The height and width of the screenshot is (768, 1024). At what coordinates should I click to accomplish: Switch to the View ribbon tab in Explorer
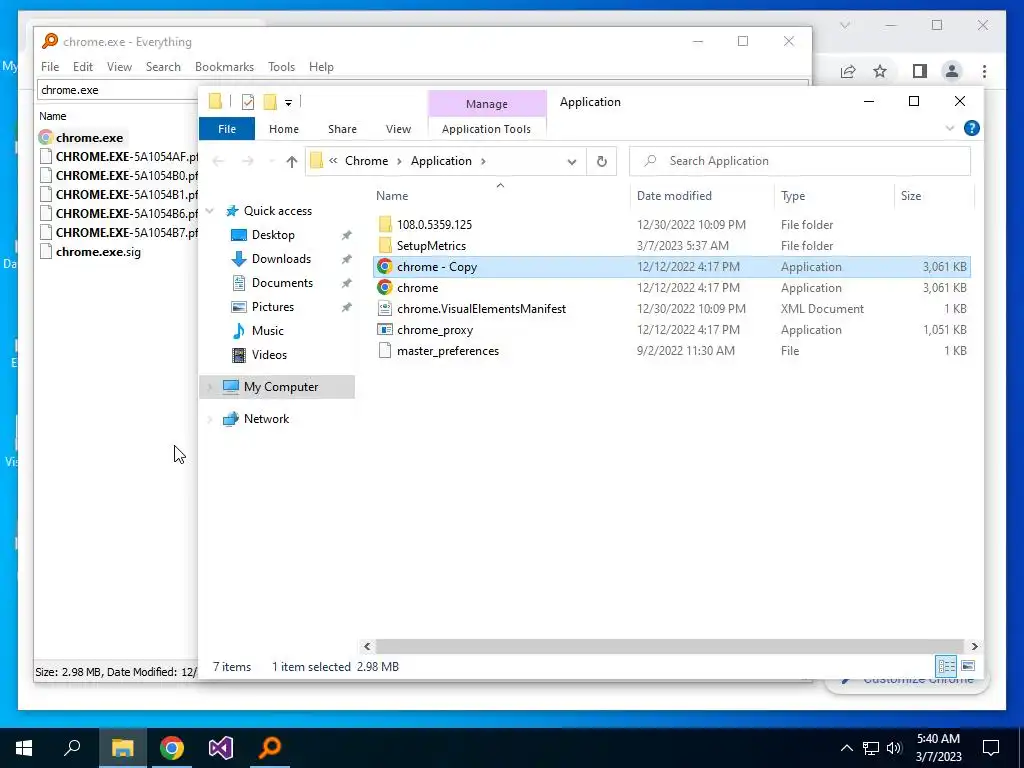click(398, 129)
